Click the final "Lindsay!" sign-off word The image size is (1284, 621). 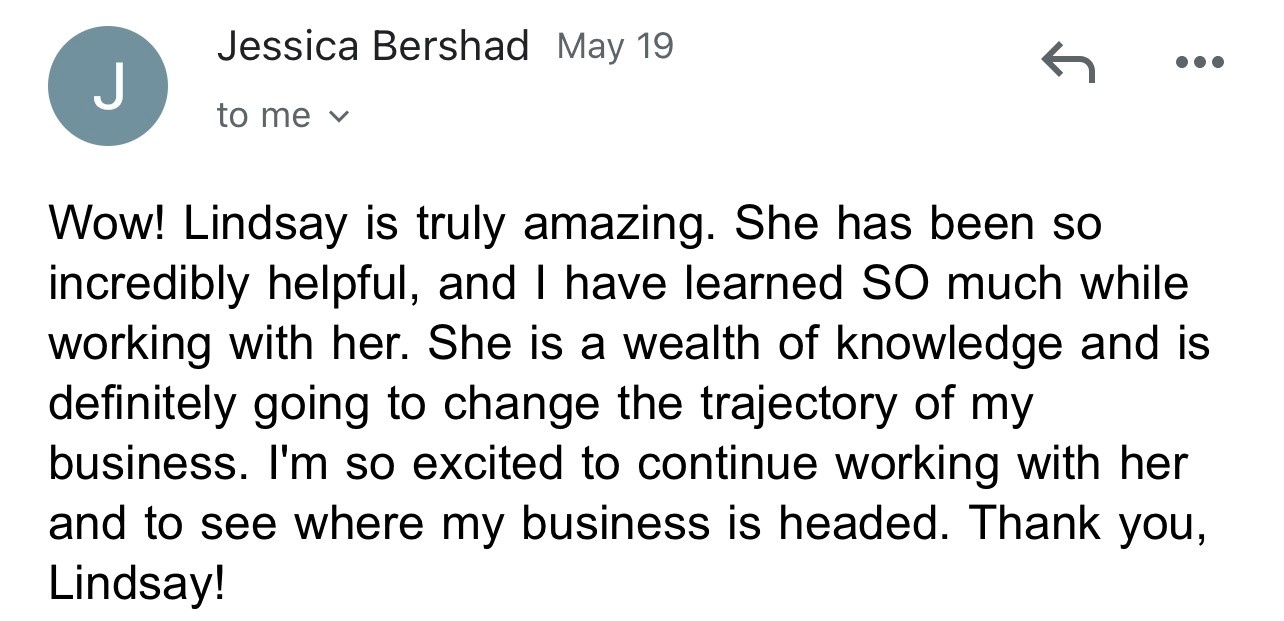click(137, 584)
